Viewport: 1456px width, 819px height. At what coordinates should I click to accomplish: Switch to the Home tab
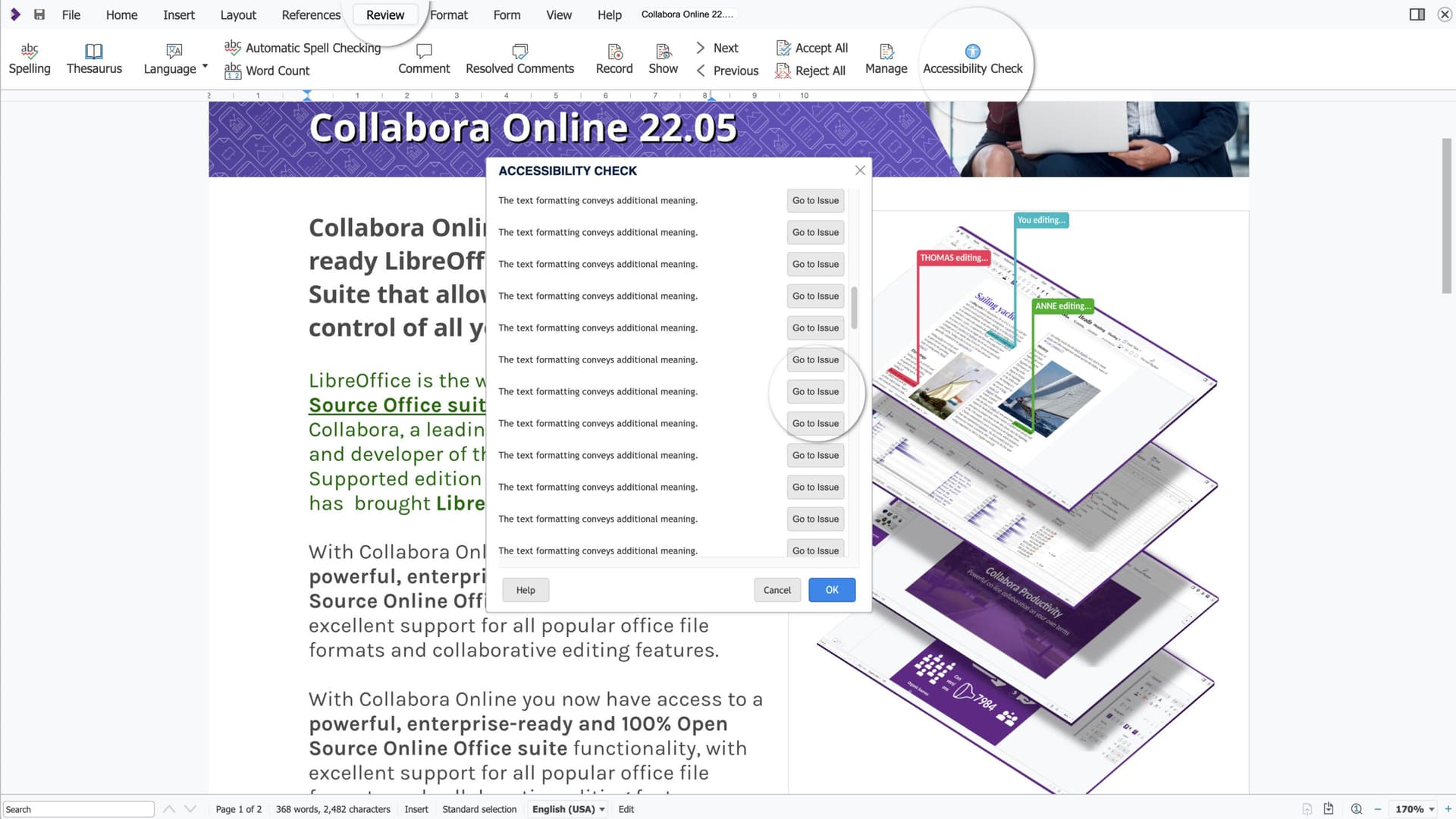click(x=121, y=14)
